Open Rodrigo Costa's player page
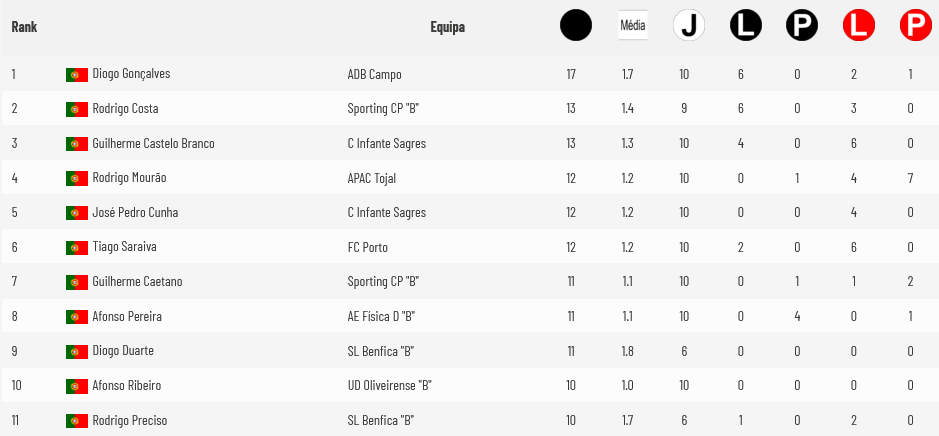Viewport: 939px width, 436px height. pos(125,108)
